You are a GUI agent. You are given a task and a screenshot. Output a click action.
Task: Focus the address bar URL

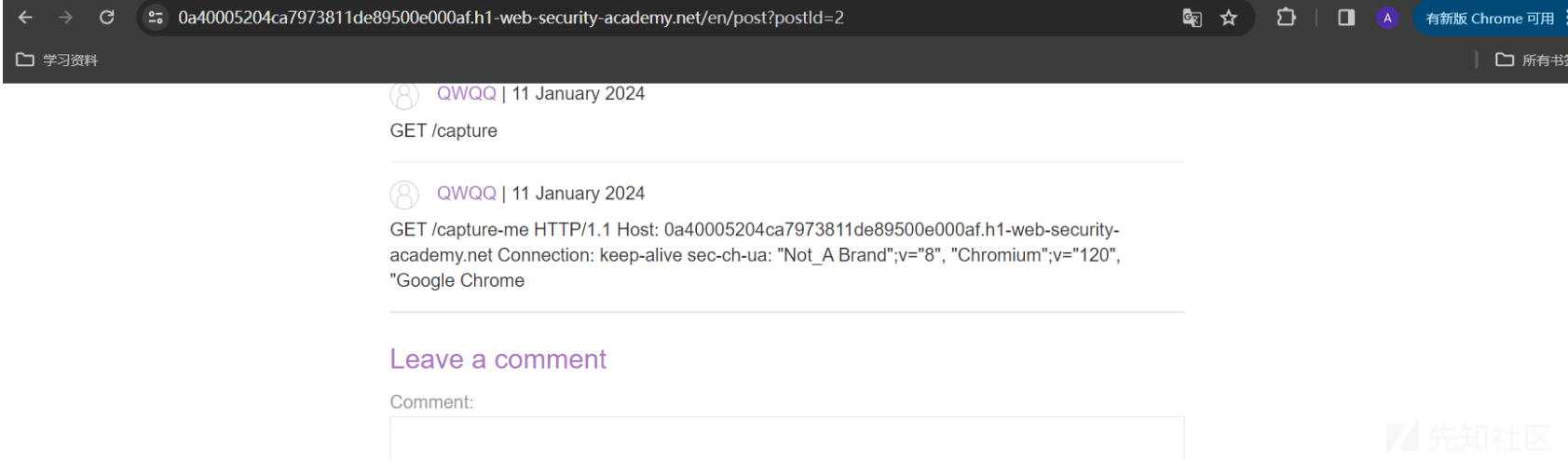511,18
